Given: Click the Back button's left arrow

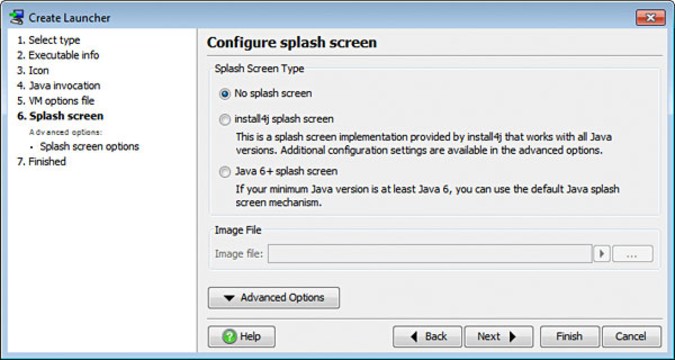Looking at the screenshot, I should click(x=414, y=337).
